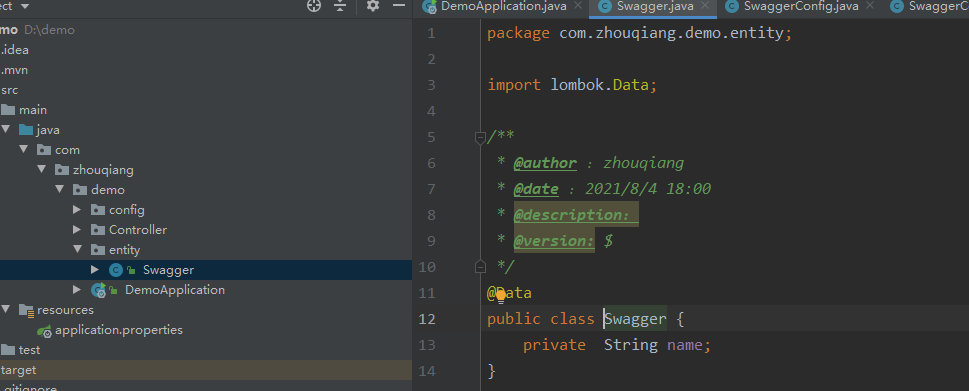Select the application.properties file

point(119,330)
